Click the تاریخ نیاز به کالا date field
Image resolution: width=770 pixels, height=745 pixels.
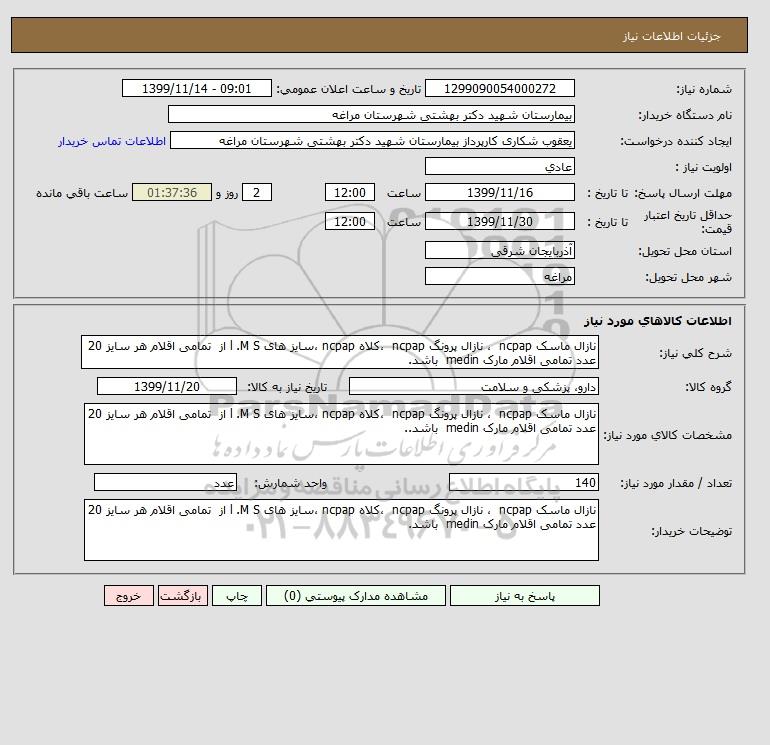click(x=167, y=387)
